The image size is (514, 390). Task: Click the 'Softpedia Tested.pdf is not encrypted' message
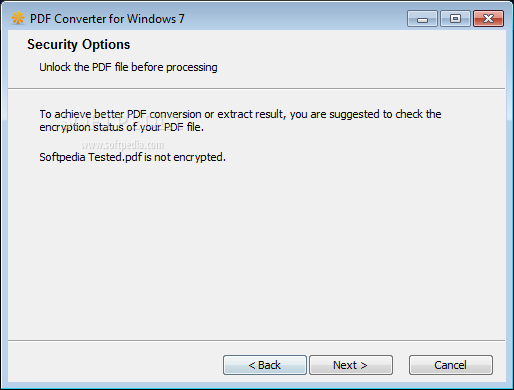[x=132, y=157]
